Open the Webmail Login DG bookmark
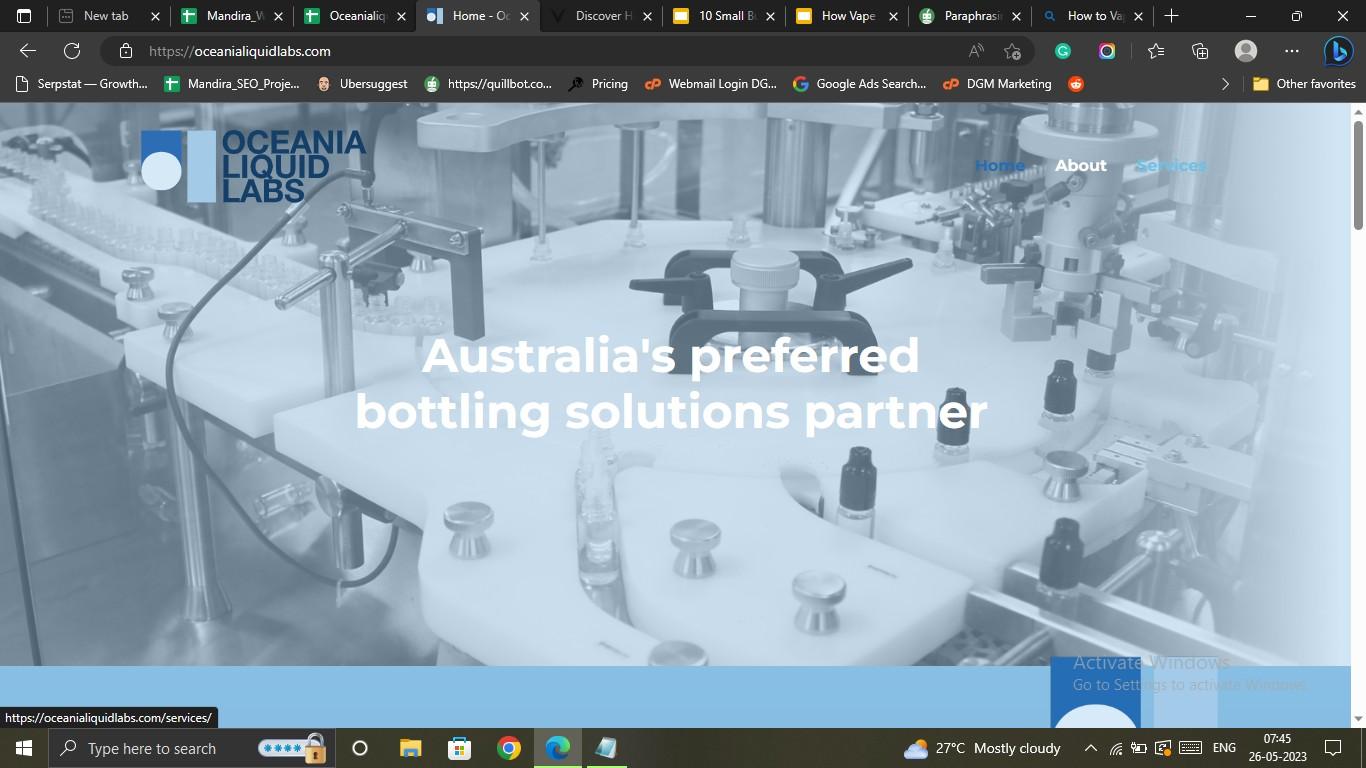 pos(711,84)
